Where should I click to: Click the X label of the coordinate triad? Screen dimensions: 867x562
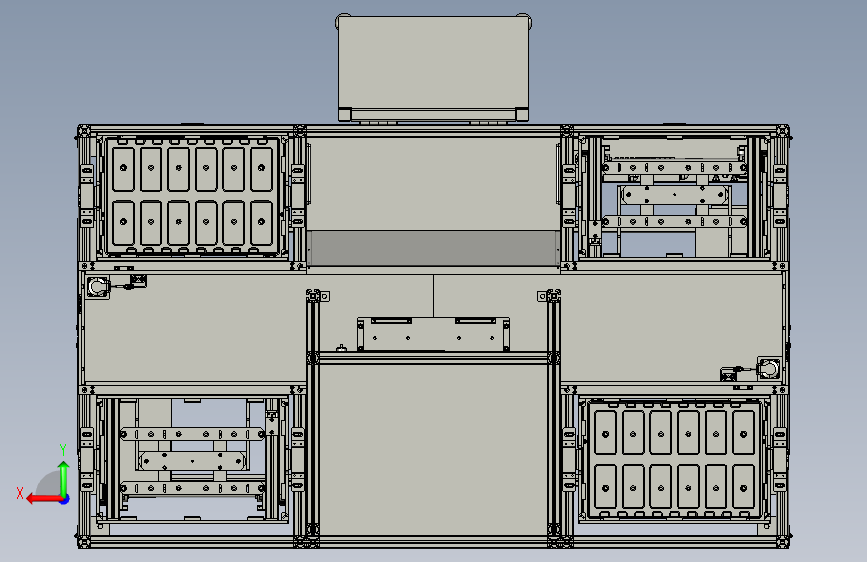click(20, 493)
